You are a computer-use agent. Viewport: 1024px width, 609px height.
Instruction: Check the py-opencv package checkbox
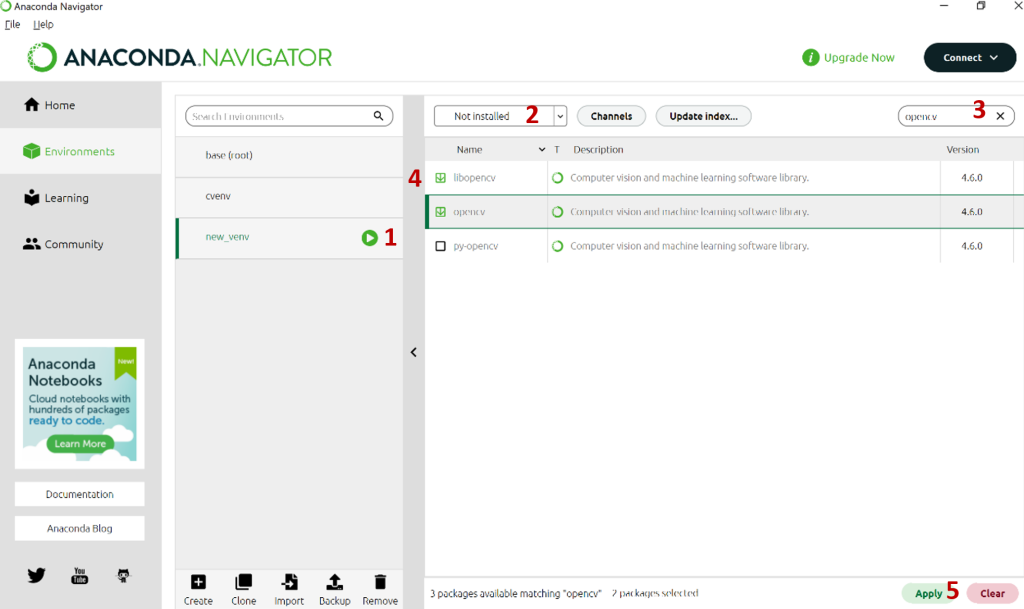click(441, 246)
